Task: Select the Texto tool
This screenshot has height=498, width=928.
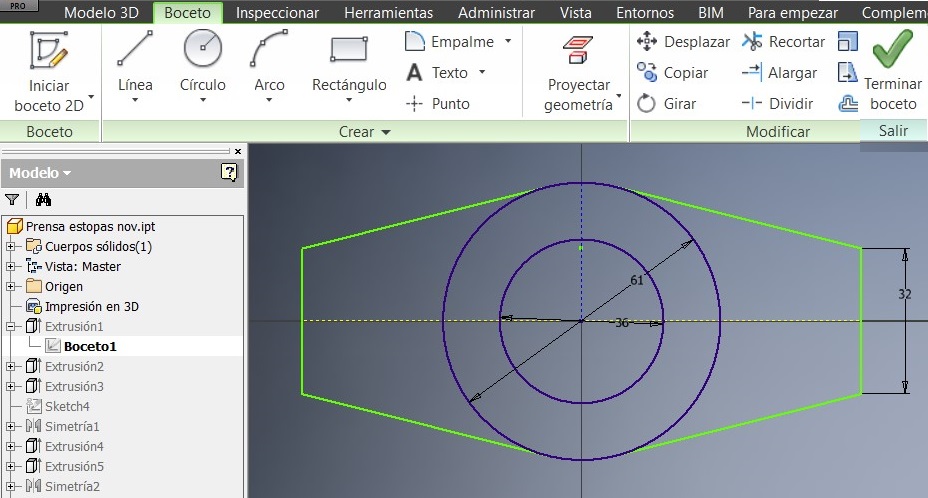Action: (x=437, y=73)
